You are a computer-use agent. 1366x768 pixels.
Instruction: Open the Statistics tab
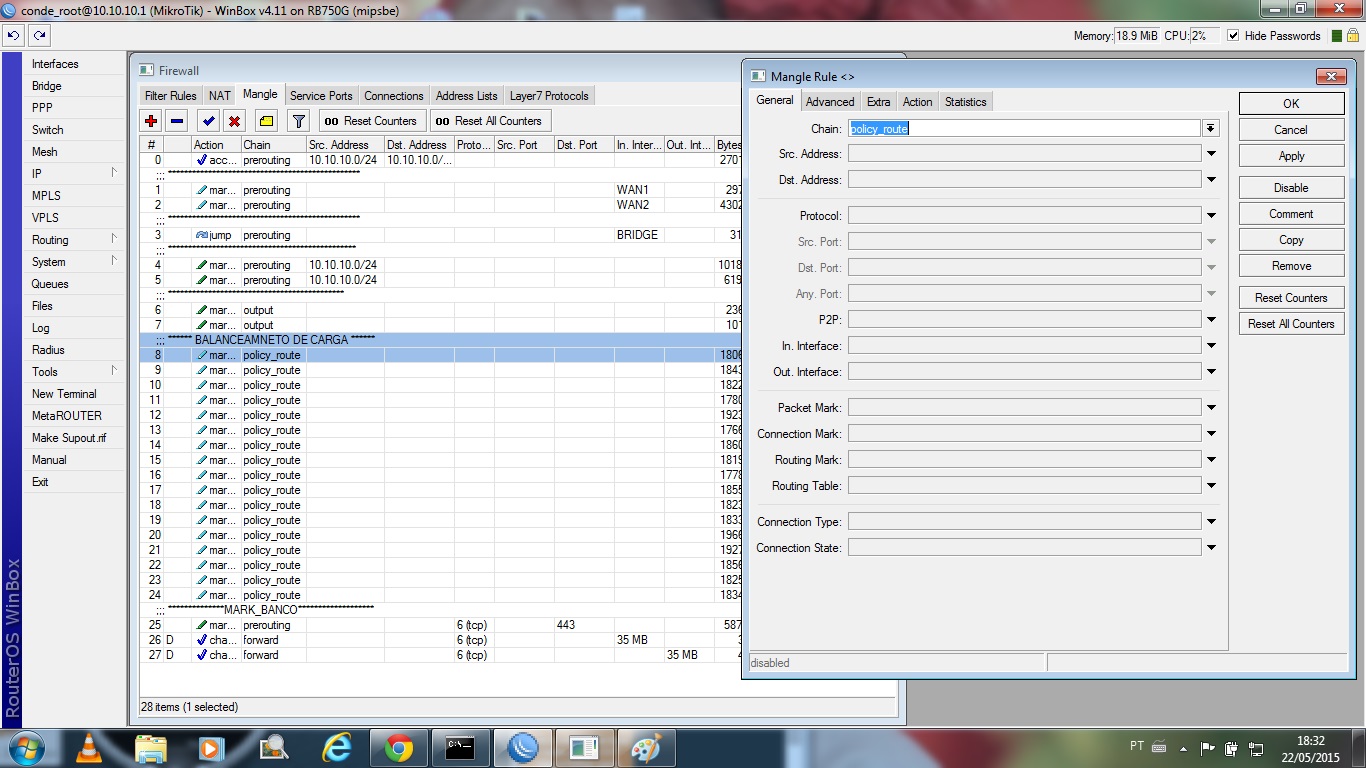(x=965, y=102)
